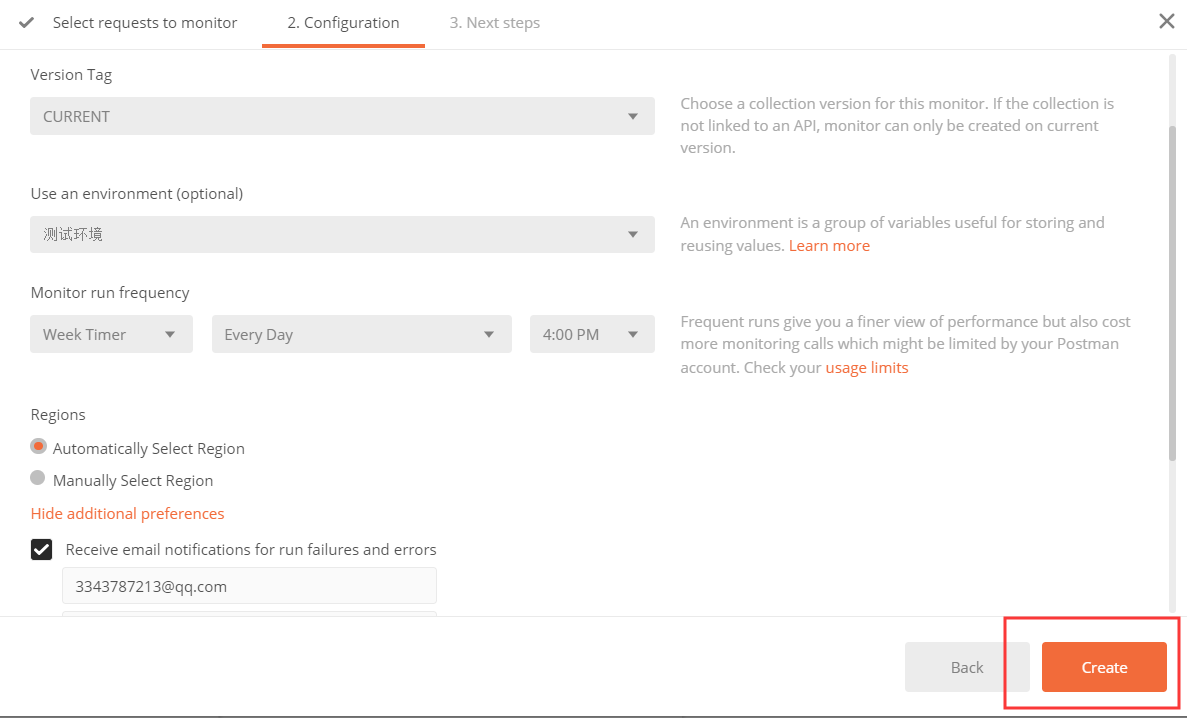Switch to Select requests to monitor tab
1187x718 pixels.
pyautogui.click(x=144, y=22)
